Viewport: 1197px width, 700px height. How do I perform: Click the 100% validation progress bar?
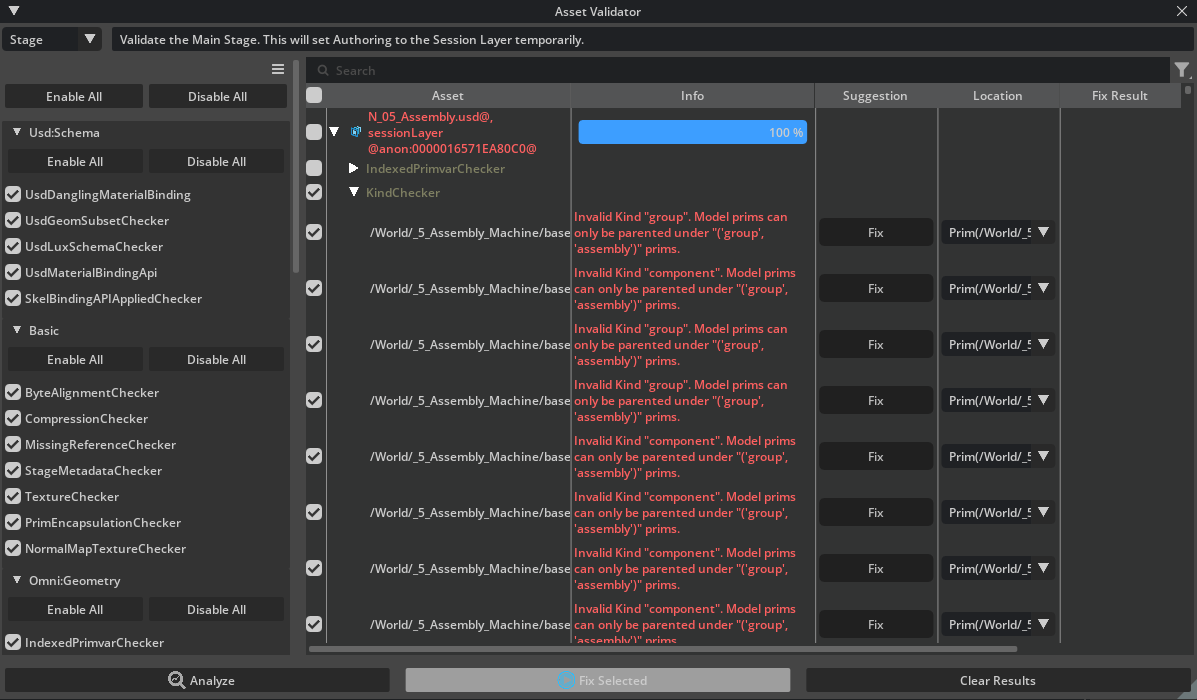click(692, 133)
